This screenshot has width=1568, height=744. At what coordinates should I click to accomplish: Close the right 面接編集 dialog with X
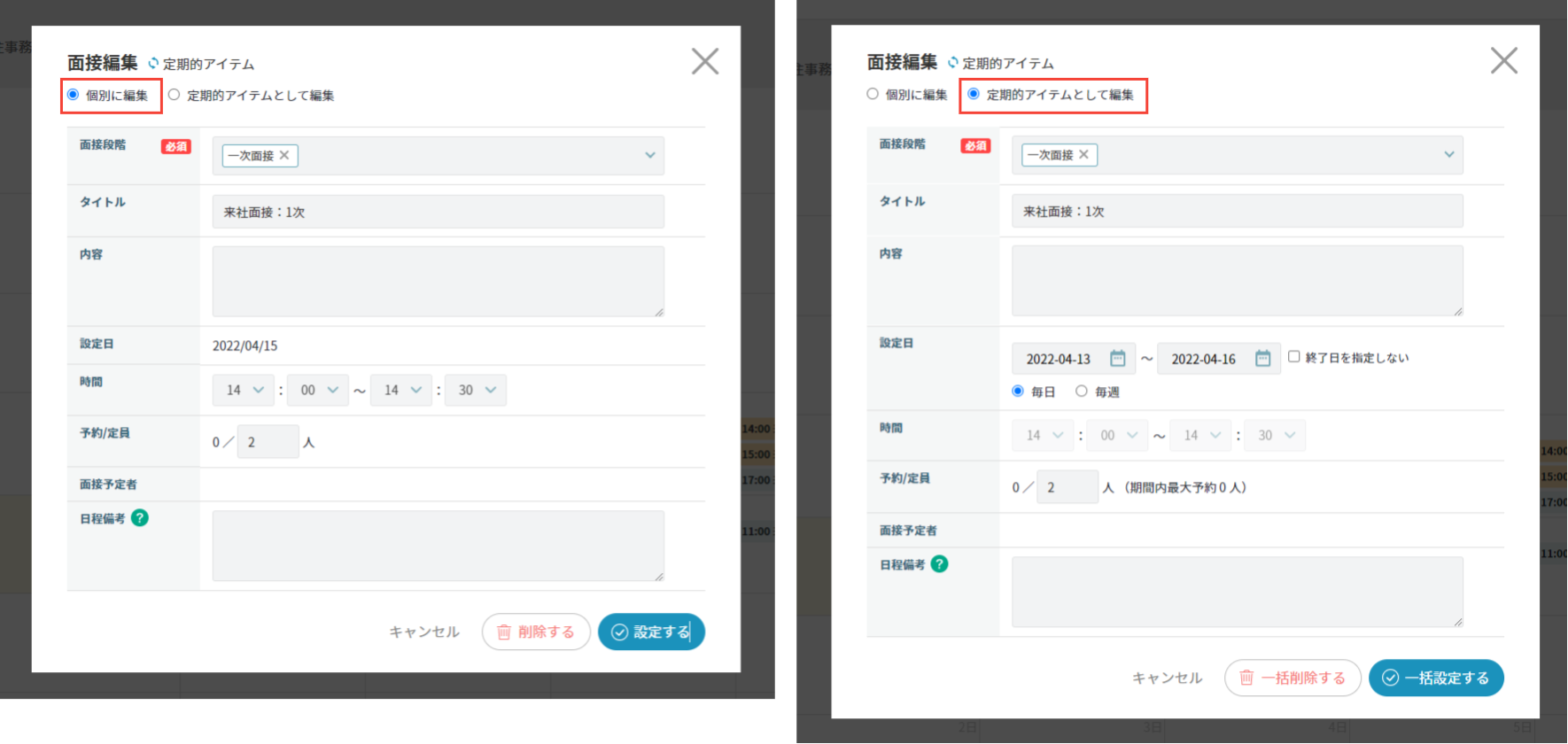click(1503, 60)
